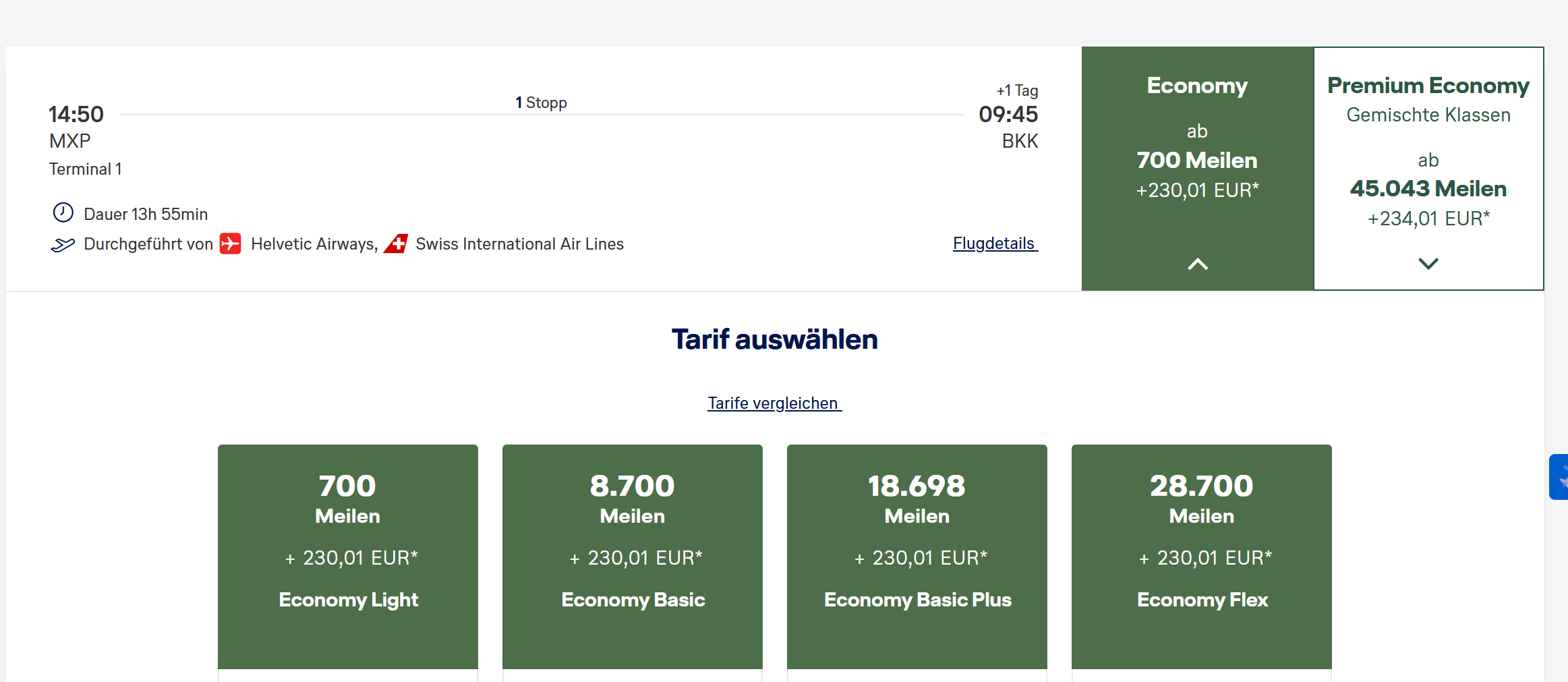Screen dimensions: 1568x682
Task: Click the 14:50 departure time
Action: 76,114
